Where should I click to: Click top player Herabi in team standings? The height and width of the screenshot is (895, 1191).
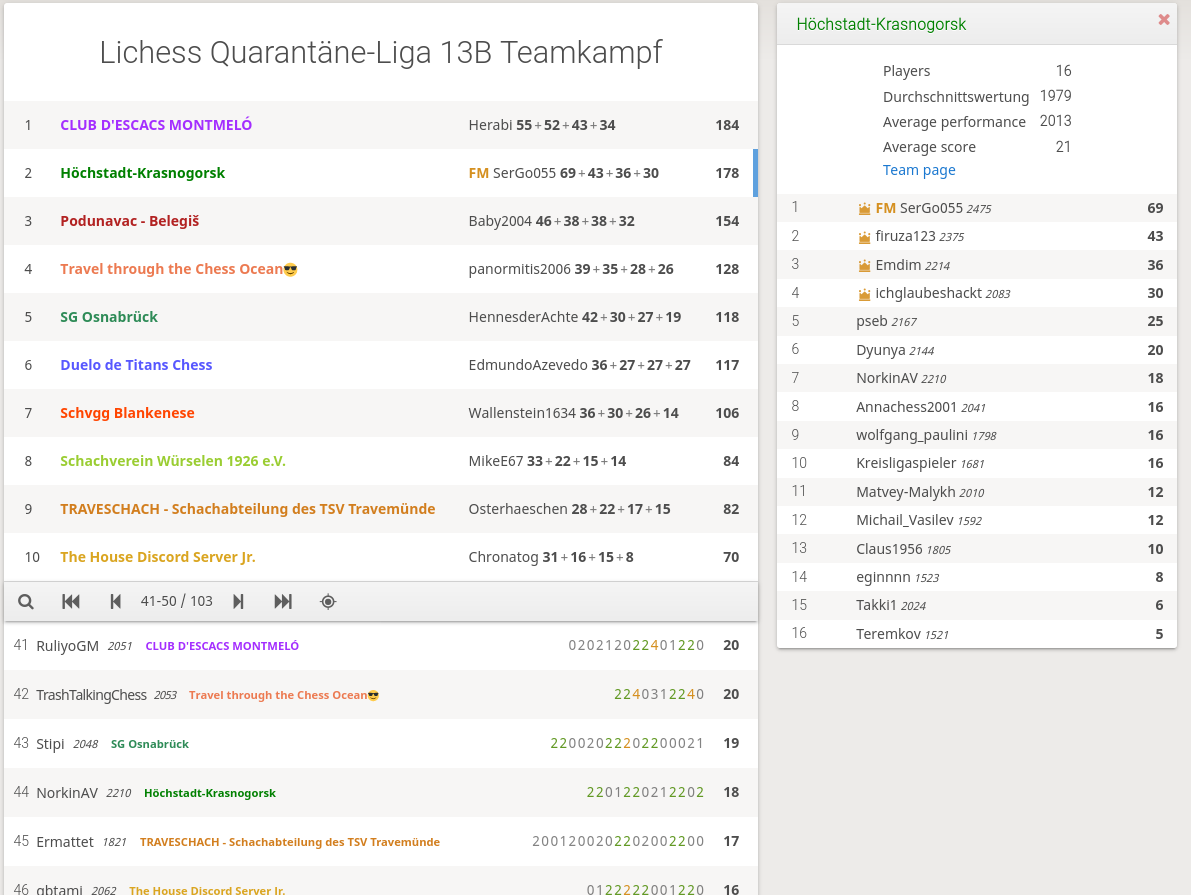[x=490, y=125]
